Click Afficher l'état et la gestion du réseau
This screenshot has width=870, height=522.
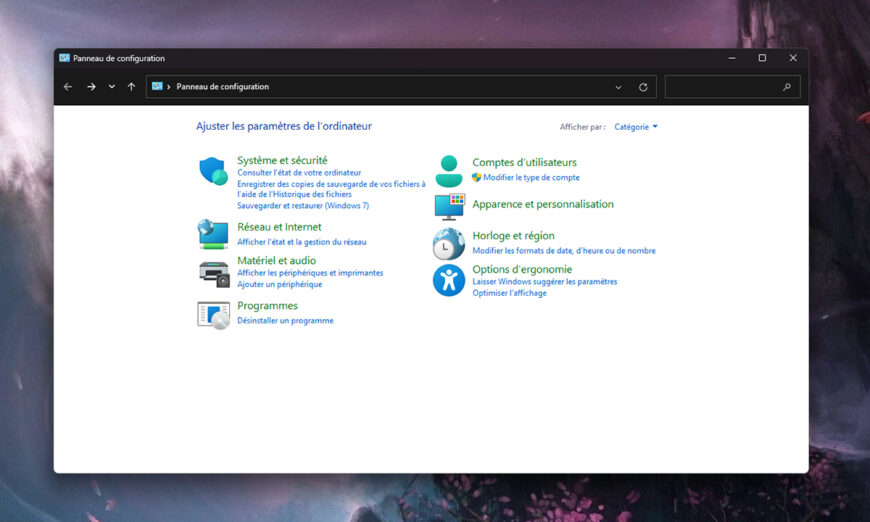coord(302,242)
